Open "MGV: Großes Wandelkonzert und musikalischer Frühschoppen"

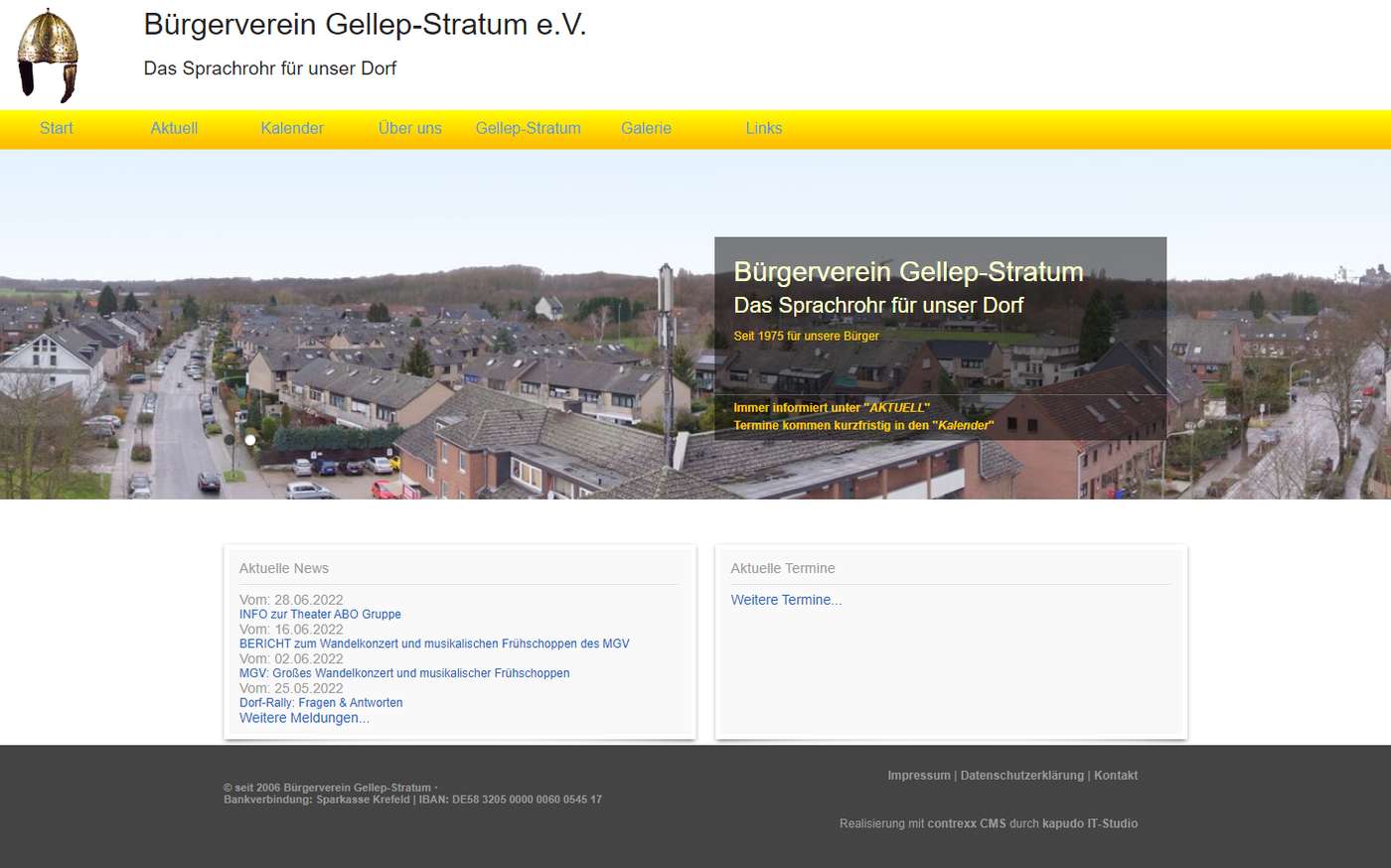click(x=403, y=672)
